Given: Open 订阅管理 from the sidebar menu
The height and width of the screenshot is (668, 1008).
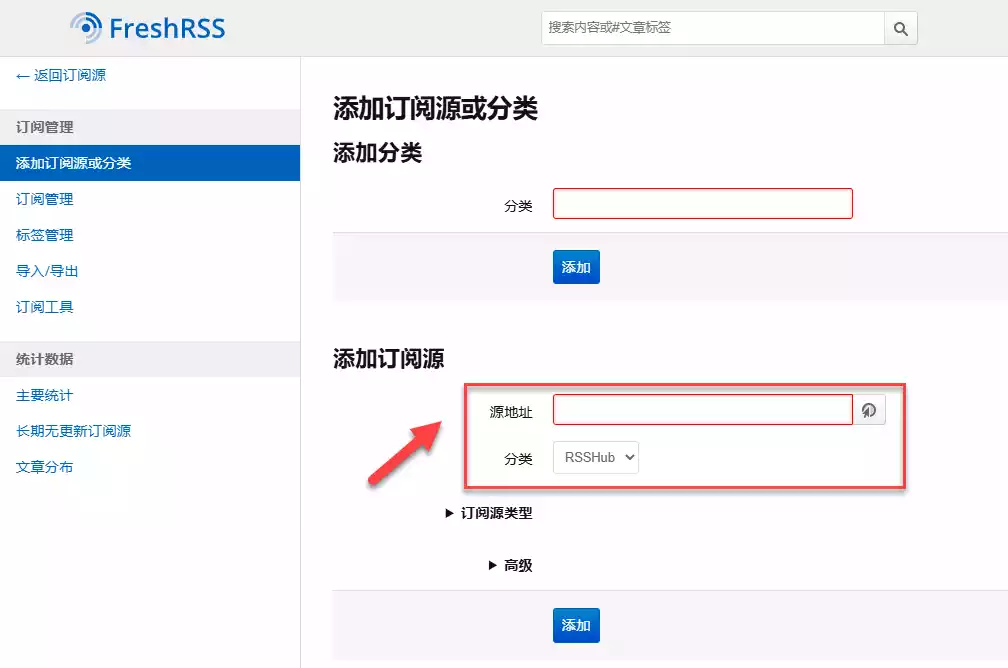Looking at the screenshot, I should pyautogui.click(x=43, y=198).
